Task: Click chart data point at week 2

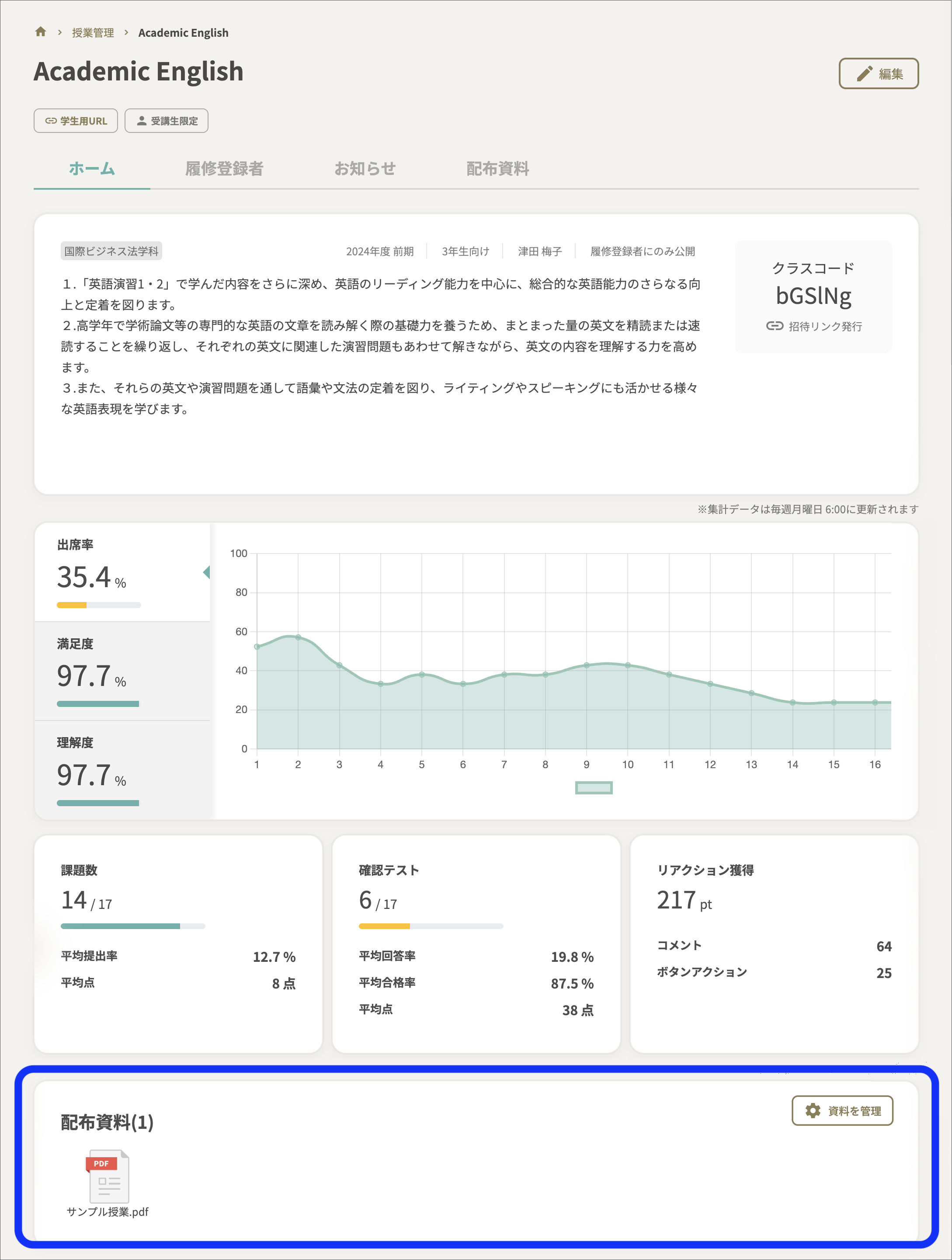Action: click(x=298, y=637)
